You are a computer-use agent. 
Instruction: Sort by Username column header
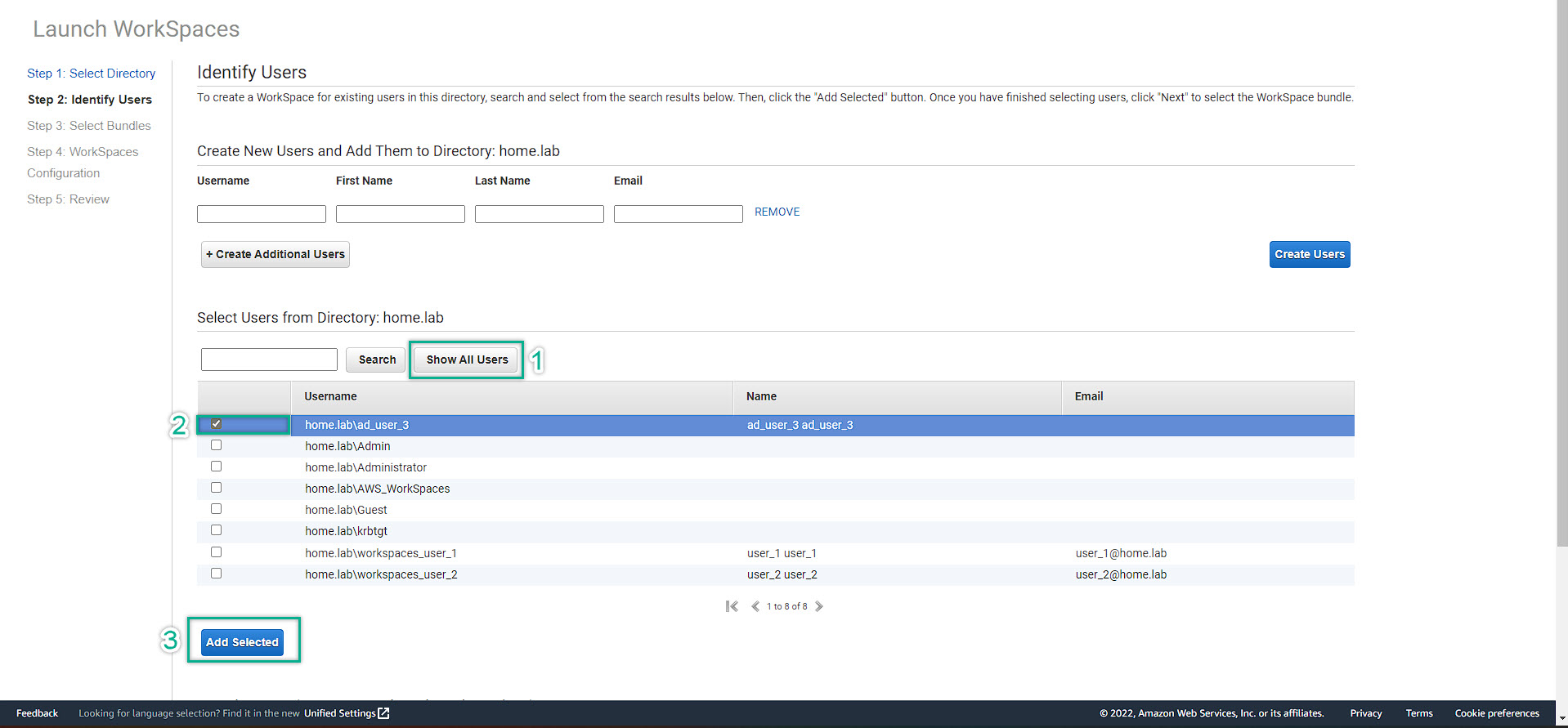512,396
